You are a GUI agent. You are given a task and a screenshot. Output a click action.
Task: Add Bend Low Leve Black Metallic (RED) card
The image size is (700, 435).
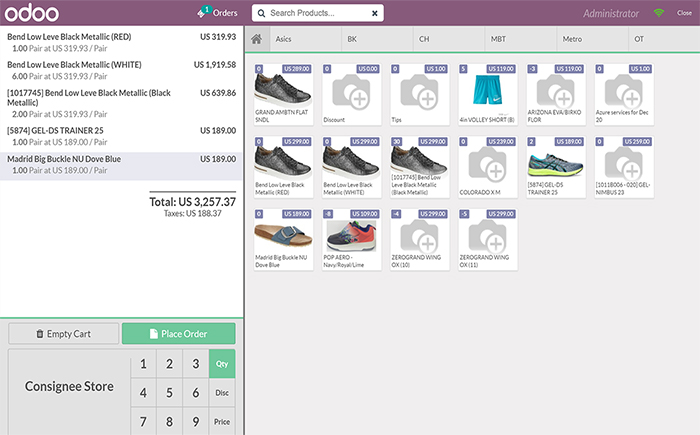tap(283, 167)
